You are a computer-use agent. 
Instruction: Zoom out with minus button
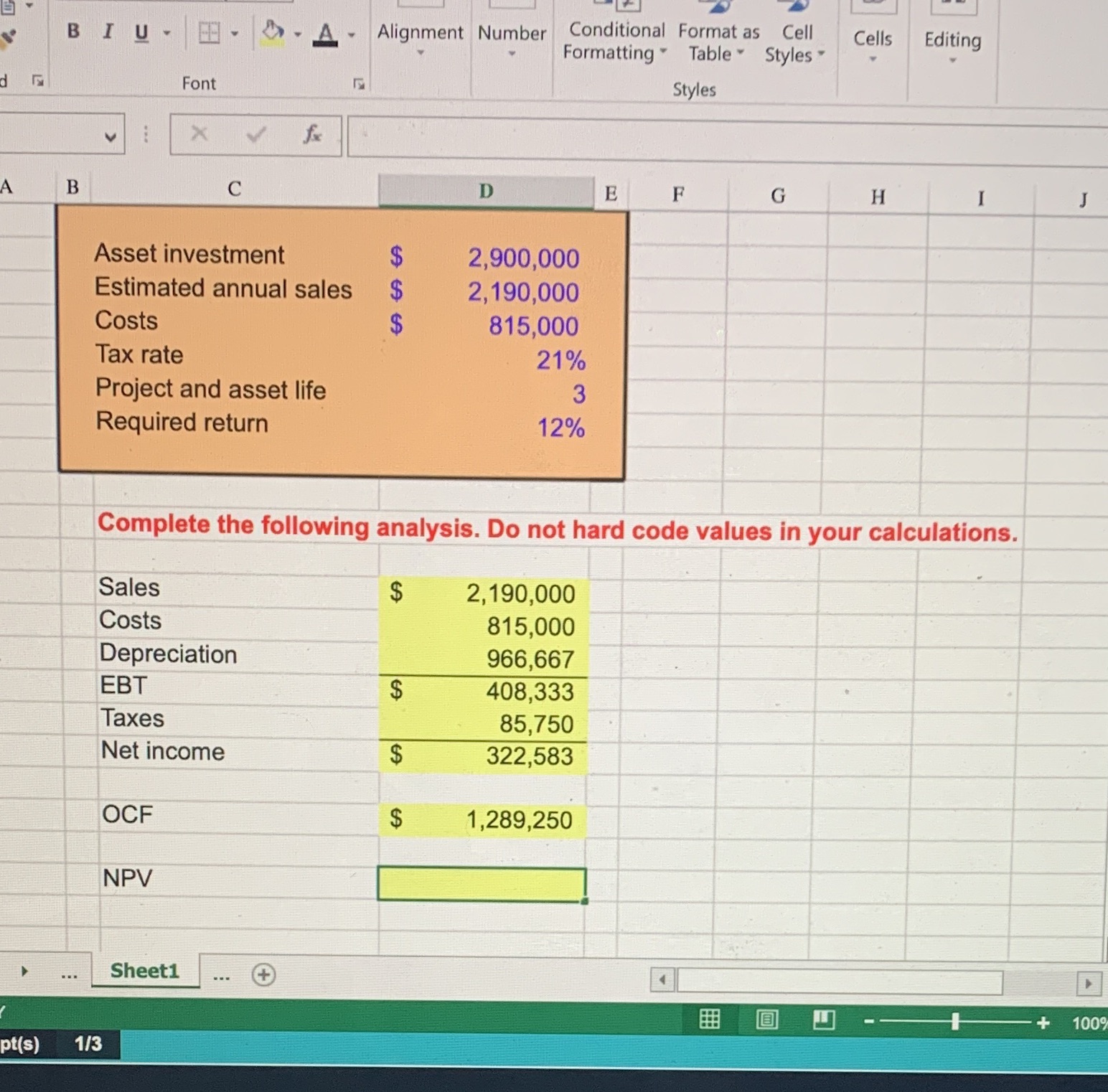(869, 1022)
